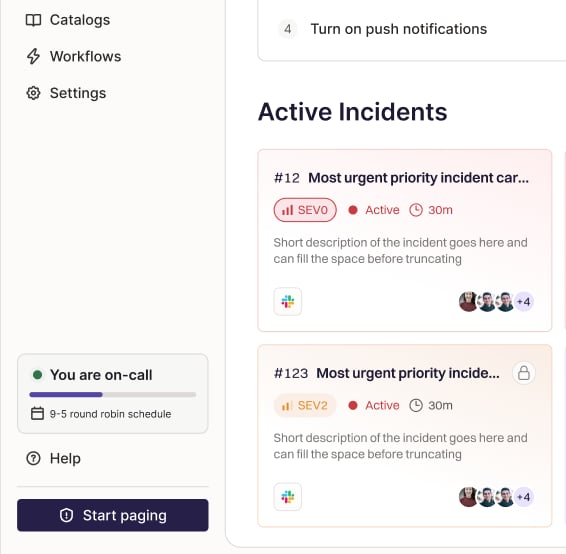Click the SEV0 severity badge
The height and width of the screenshot is (554, 566).
tap(305, 210)
